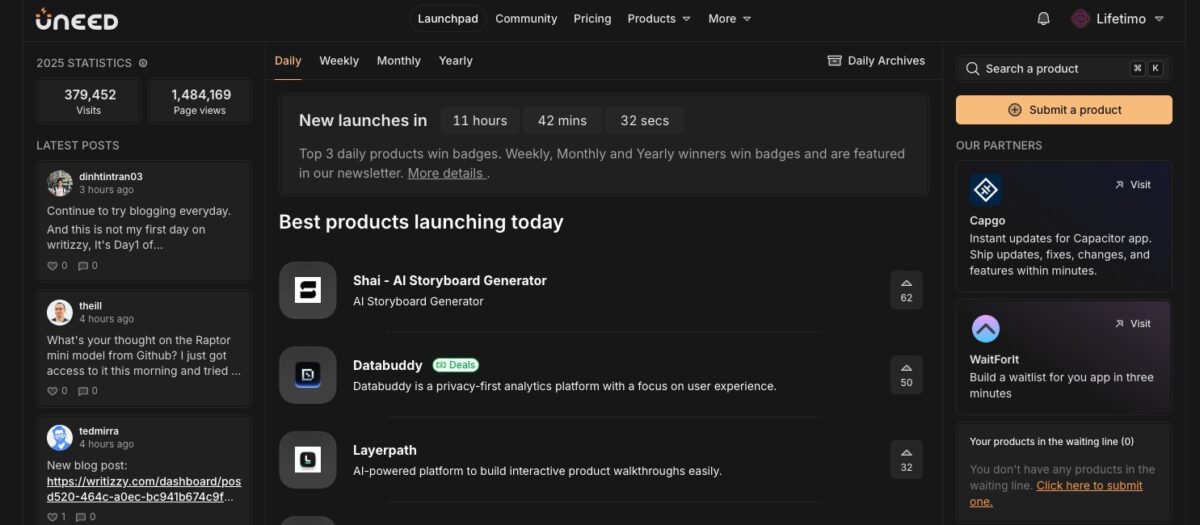Open the Shai AI Storyboard Generator icon
This screenshot has height=525, width=1200.
(x=307, y=290)
